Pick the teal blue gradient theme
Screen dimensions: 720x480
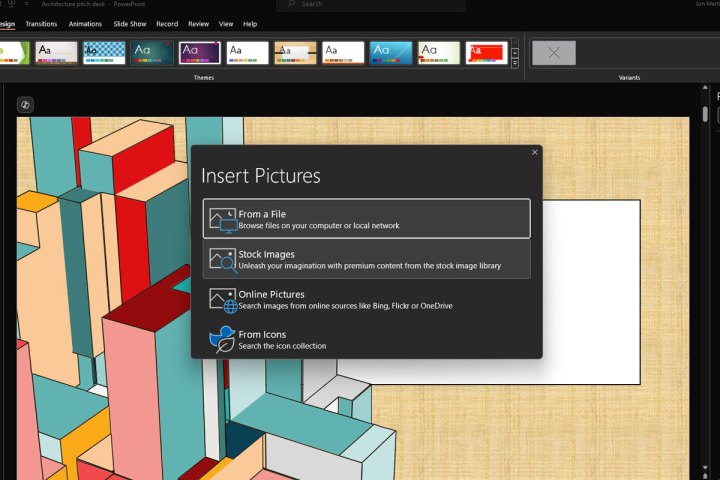391,52
